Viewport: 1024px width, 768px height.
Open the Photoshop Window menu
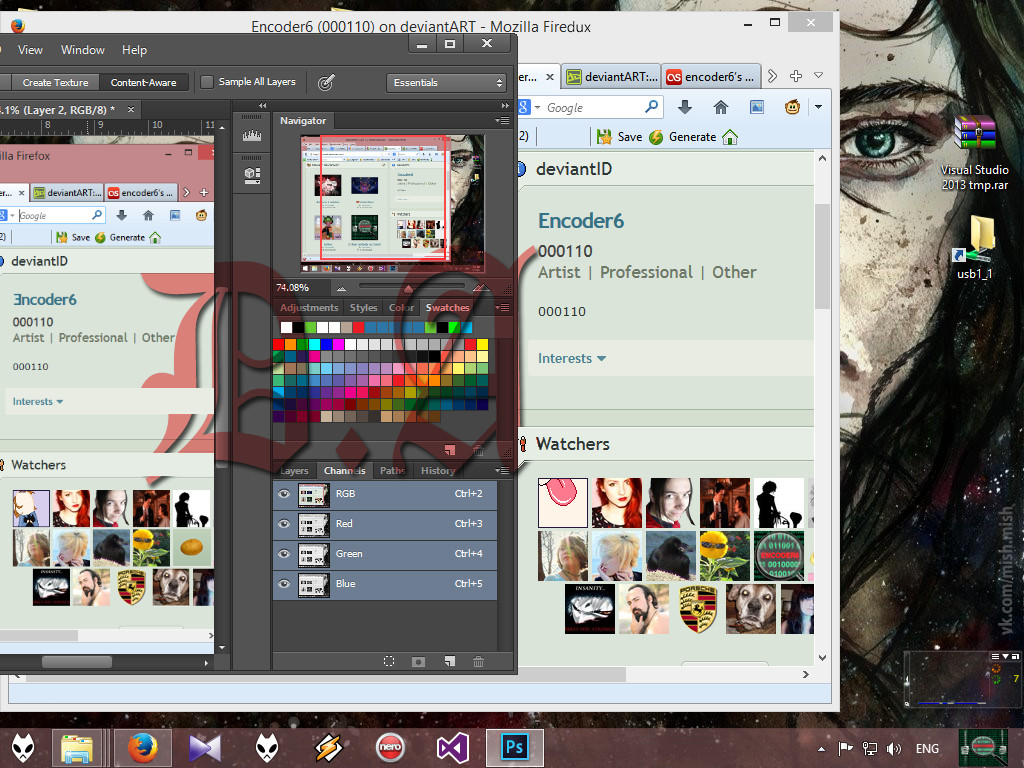82,50
